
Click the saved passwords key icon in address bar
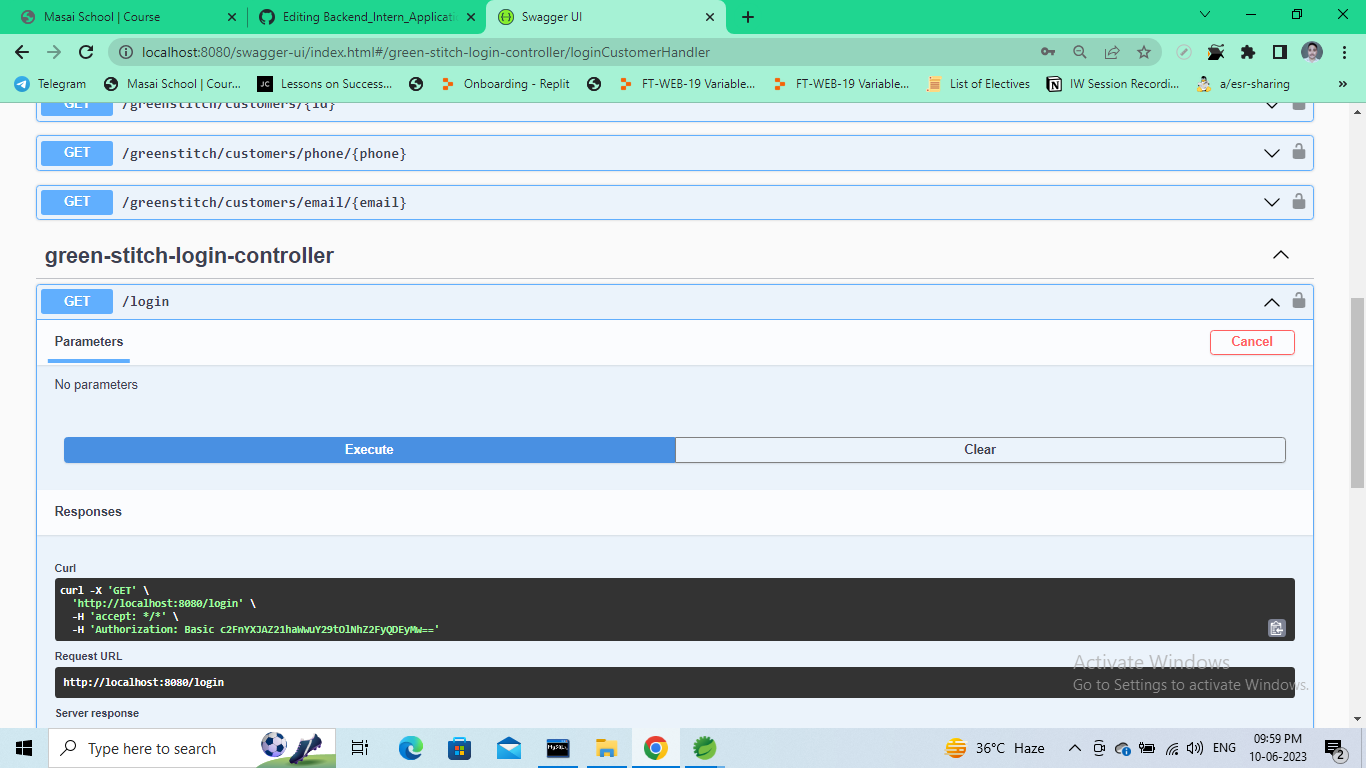[x=1049, y=51]
